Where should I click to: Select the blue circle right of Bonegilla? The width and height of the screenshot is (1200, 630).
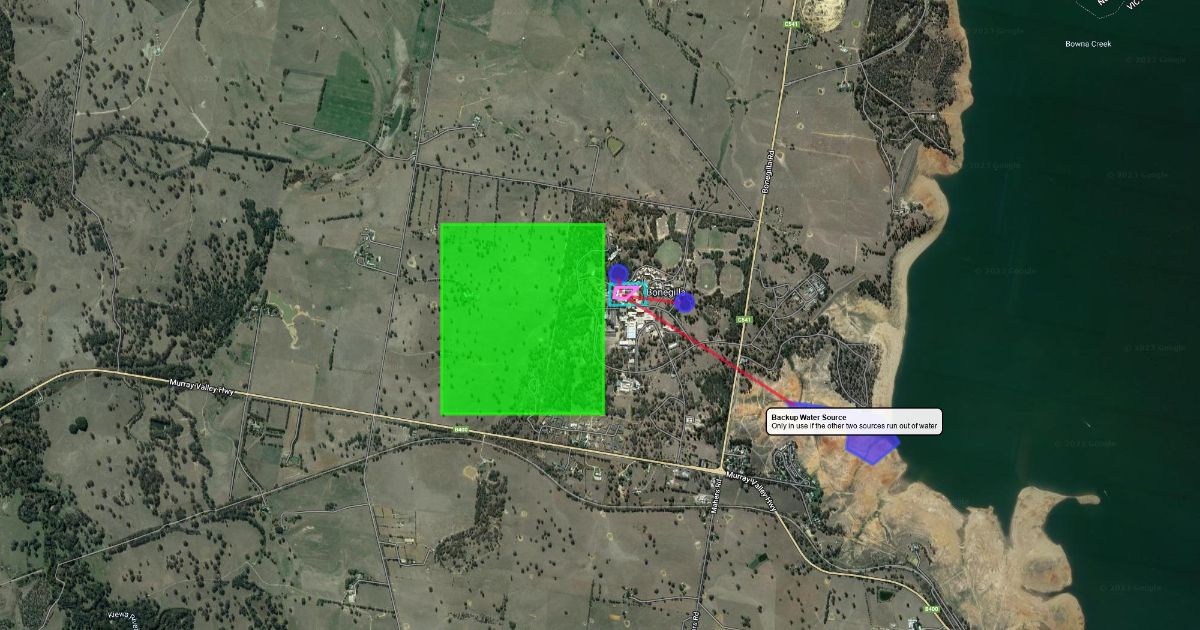coord(684,302)
